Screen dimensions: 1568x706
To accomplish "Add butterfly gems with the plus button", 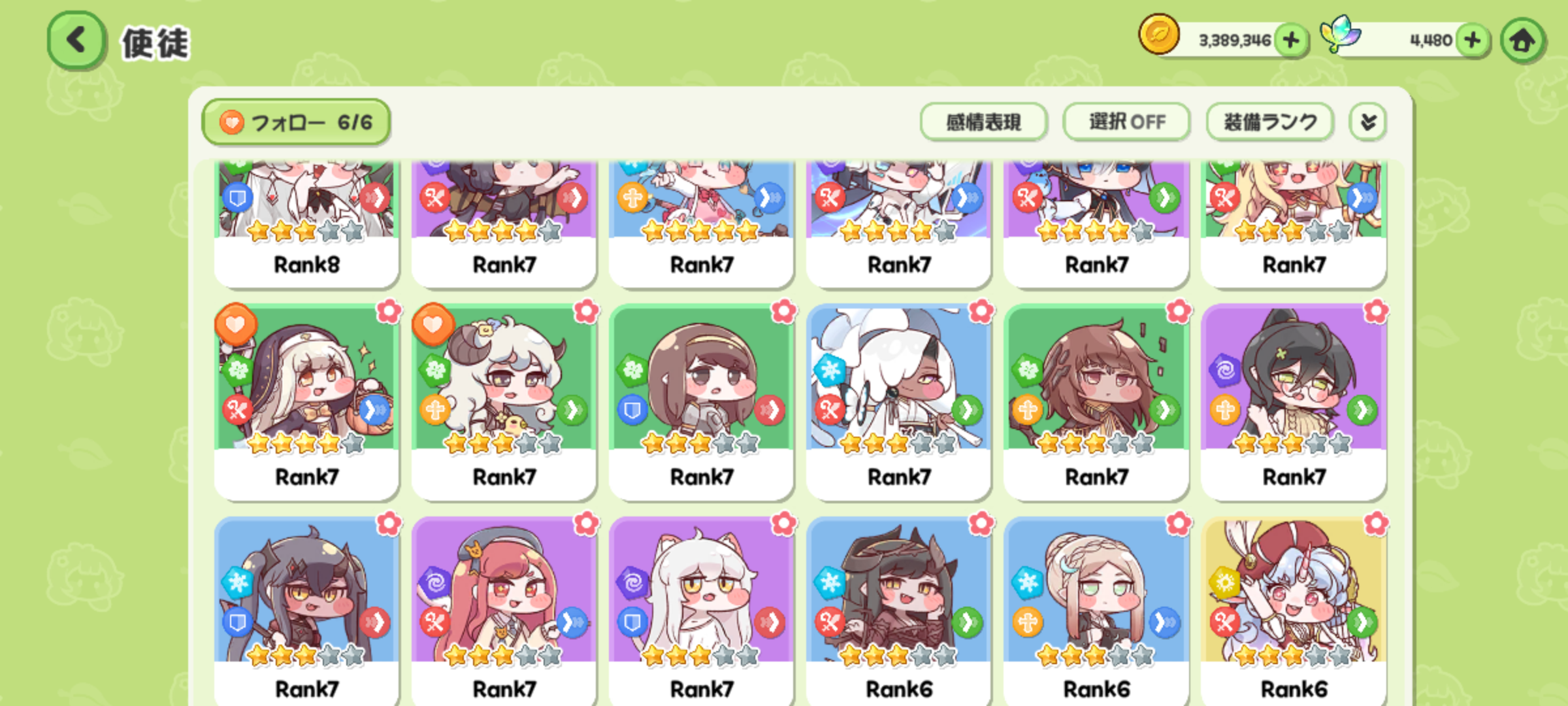I will tap(1473, 41).
